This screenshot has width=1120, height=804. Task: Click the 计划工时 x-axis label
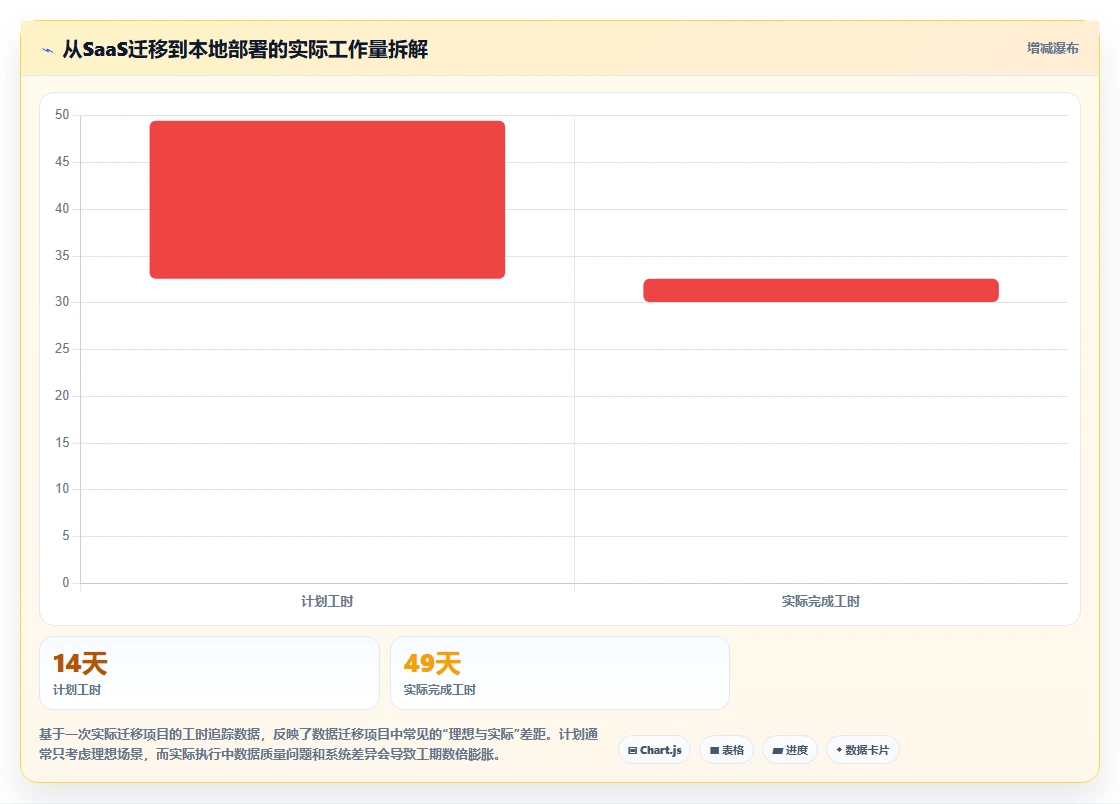pyautogui.click(x=327, y=601)
